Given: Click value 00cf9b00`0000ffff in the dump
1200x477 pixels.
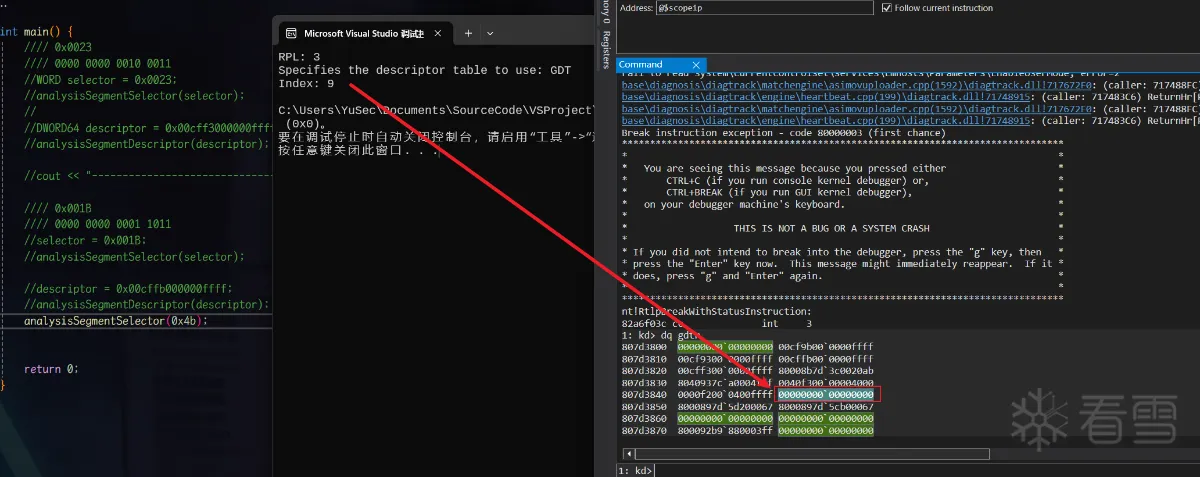Looking at the screenshot, I should 826,347.
